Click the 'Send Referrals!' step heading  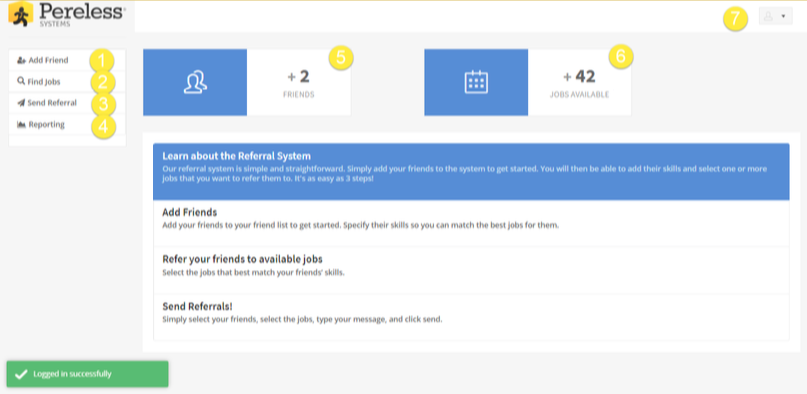197,306
